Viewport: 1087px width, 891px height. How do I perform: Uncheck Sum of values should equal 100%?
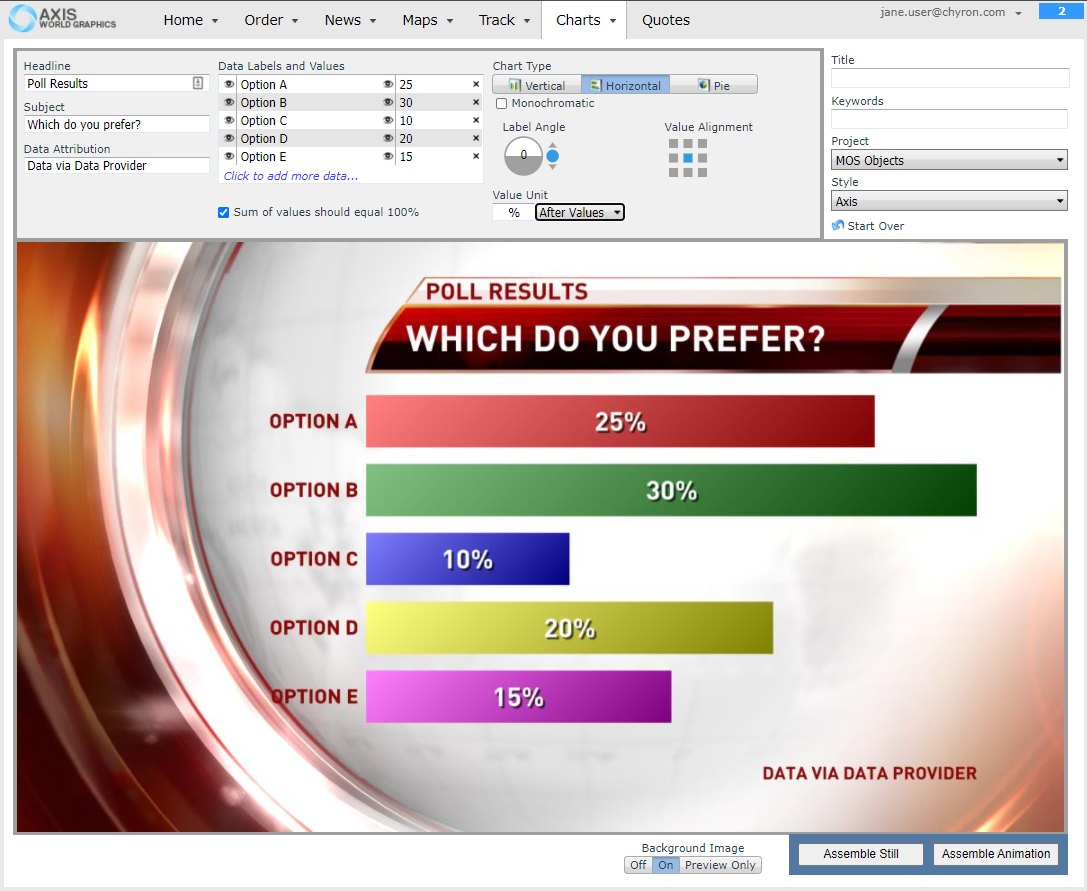223,212
